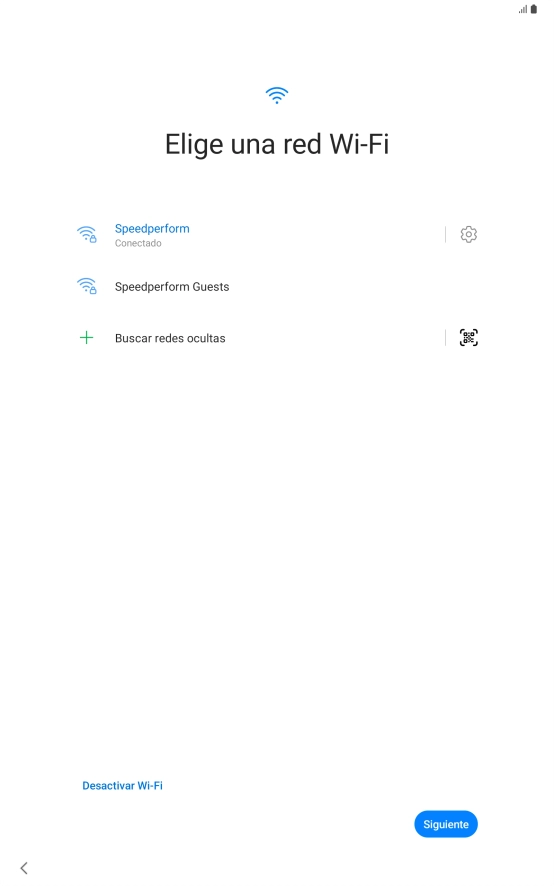The height and width of the screenshot is (886, 554).
Task: Tap the blue Wi-Fi symbol above the title
Action: coord(277,95)
